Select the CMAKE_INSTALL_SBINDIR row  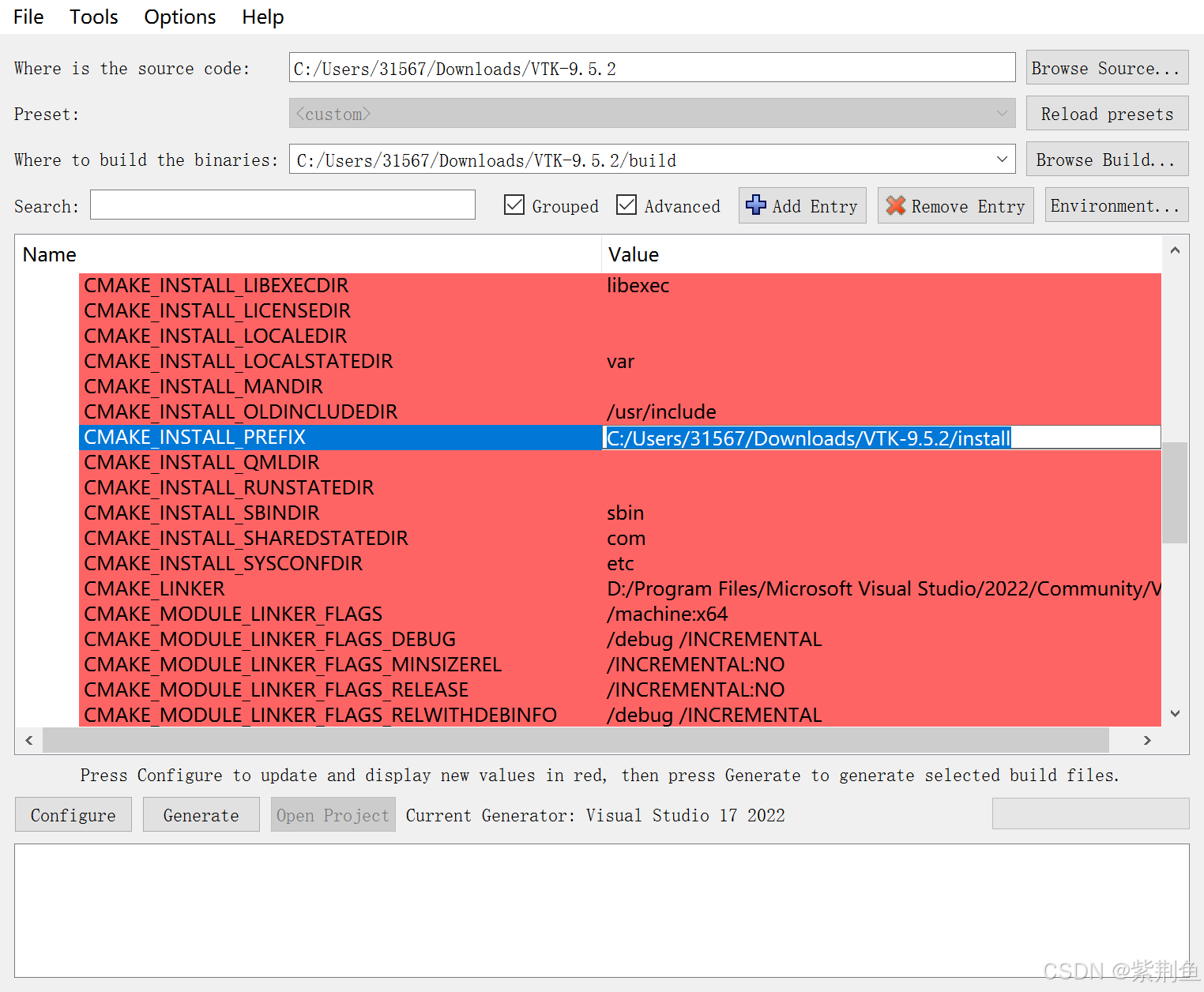[620, 513]
